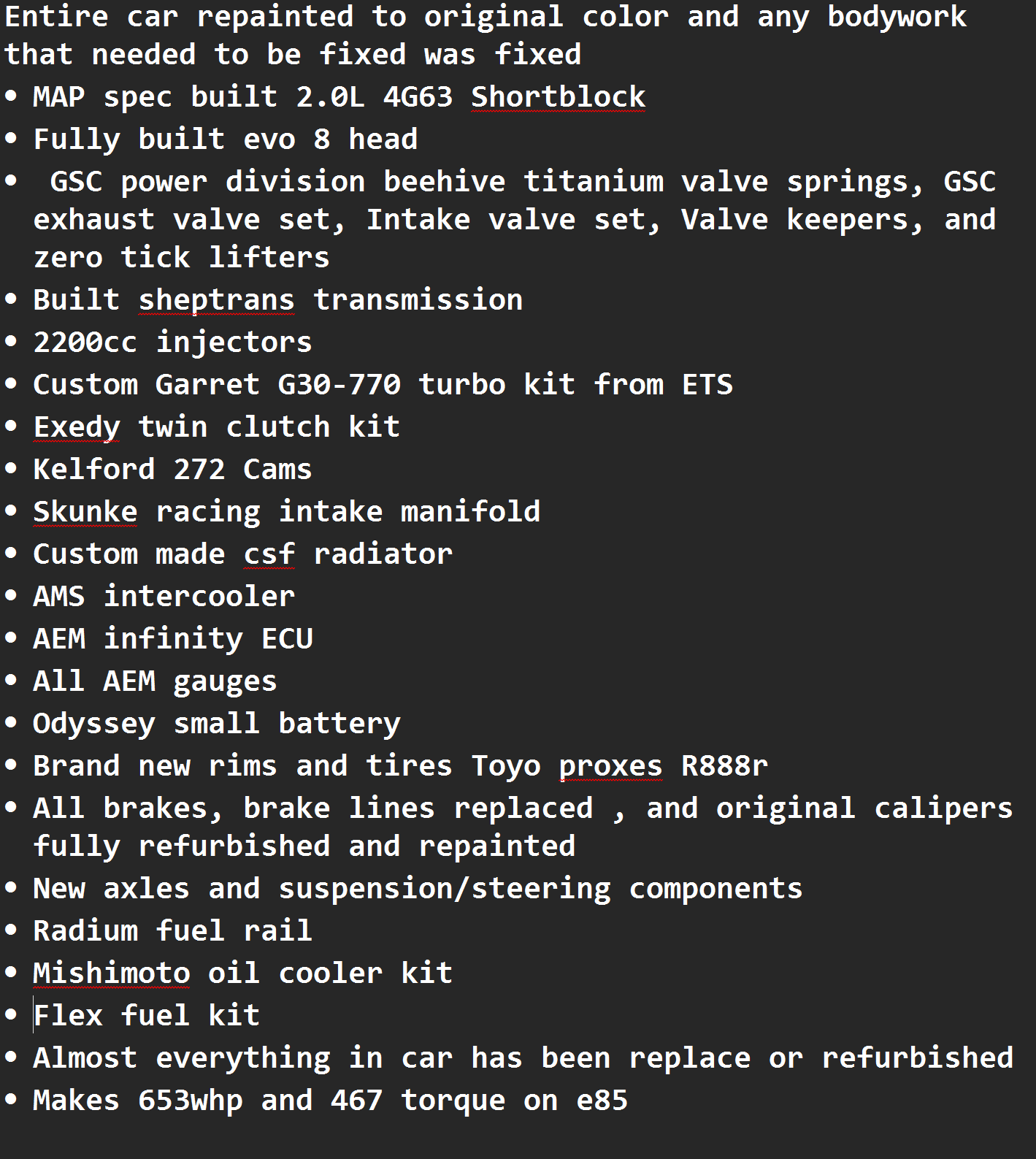Click the Fully built evo 8 head line
1036x1159 pixels.
pyautogui.click(x=225, y=139)
